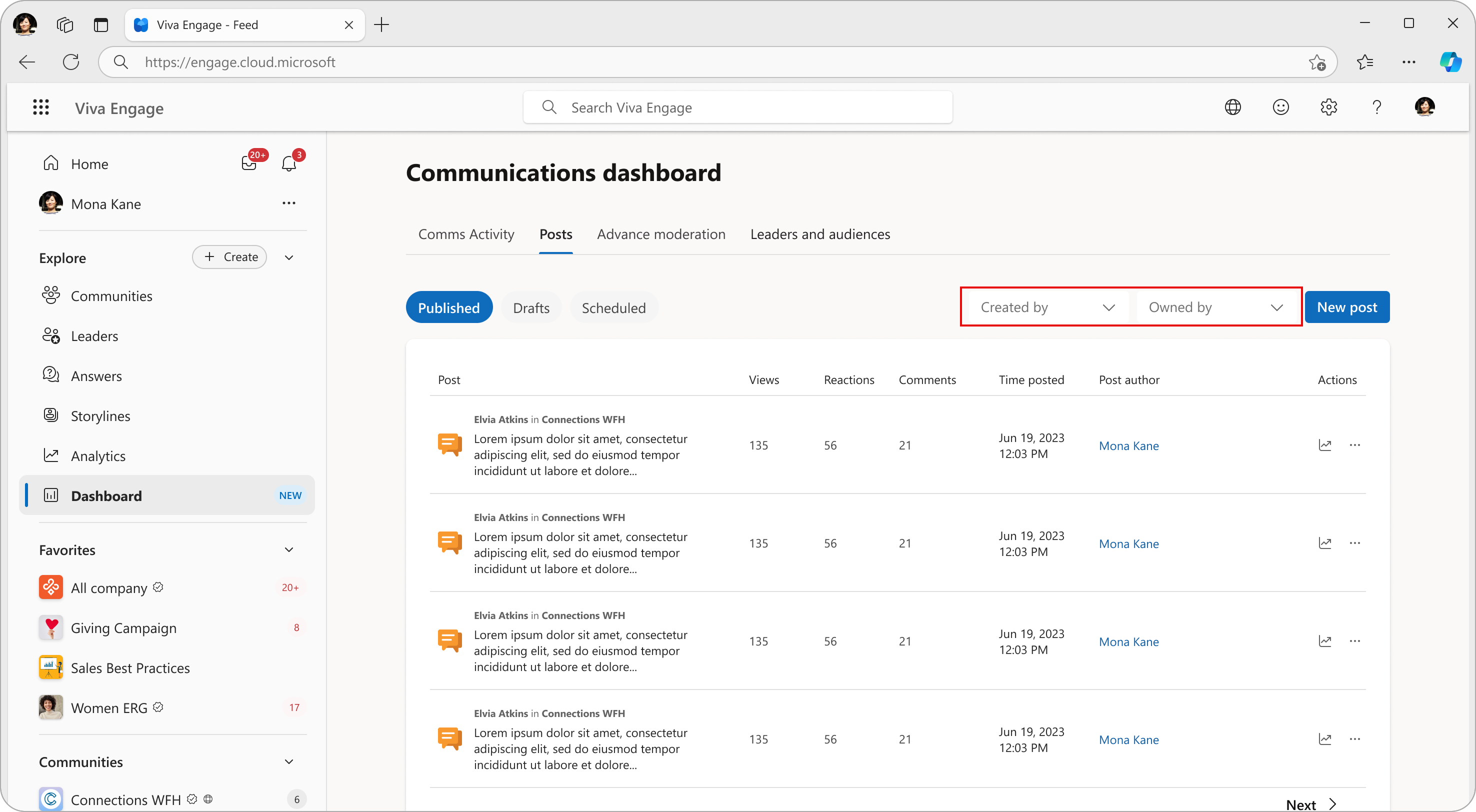This screenshot has height=812, width=1476.
Task: Click the Search Viva Engage field
Action: [x=737, y=107]
